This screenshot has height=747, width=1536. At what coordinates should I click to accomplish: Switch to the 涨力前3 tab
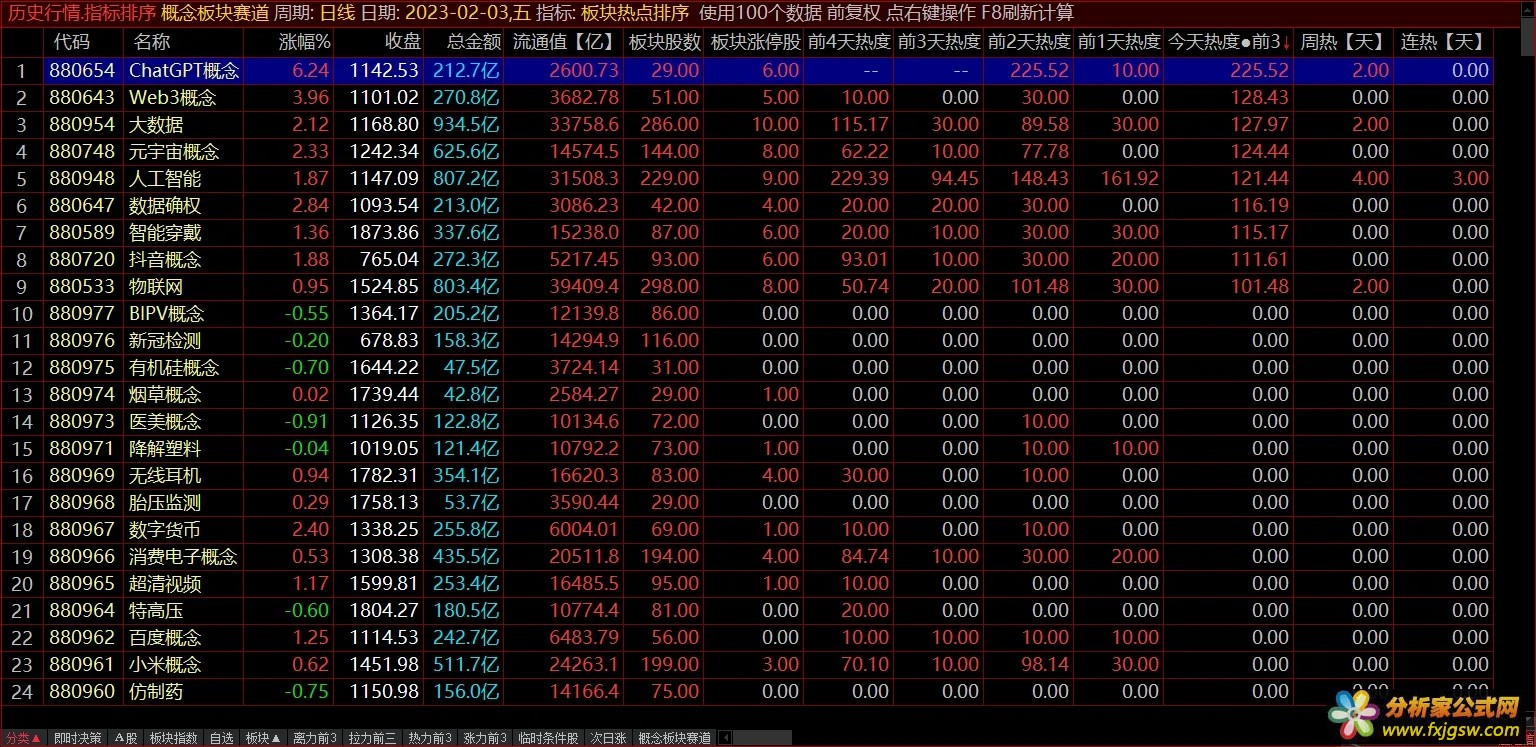pyautogui.click(x=485, y=738)
